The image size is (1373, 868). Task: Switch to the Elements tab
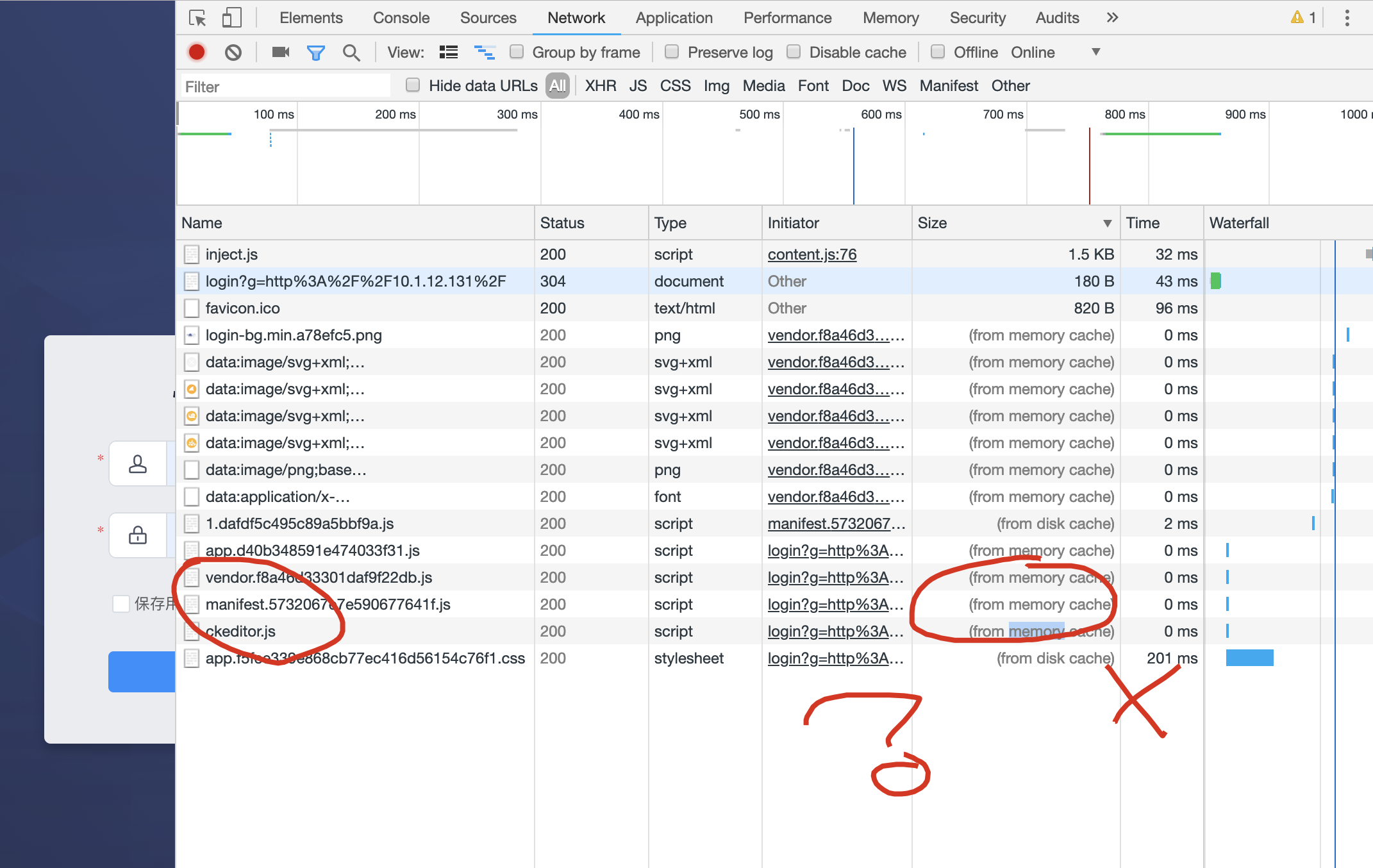[x=311, y=18]
